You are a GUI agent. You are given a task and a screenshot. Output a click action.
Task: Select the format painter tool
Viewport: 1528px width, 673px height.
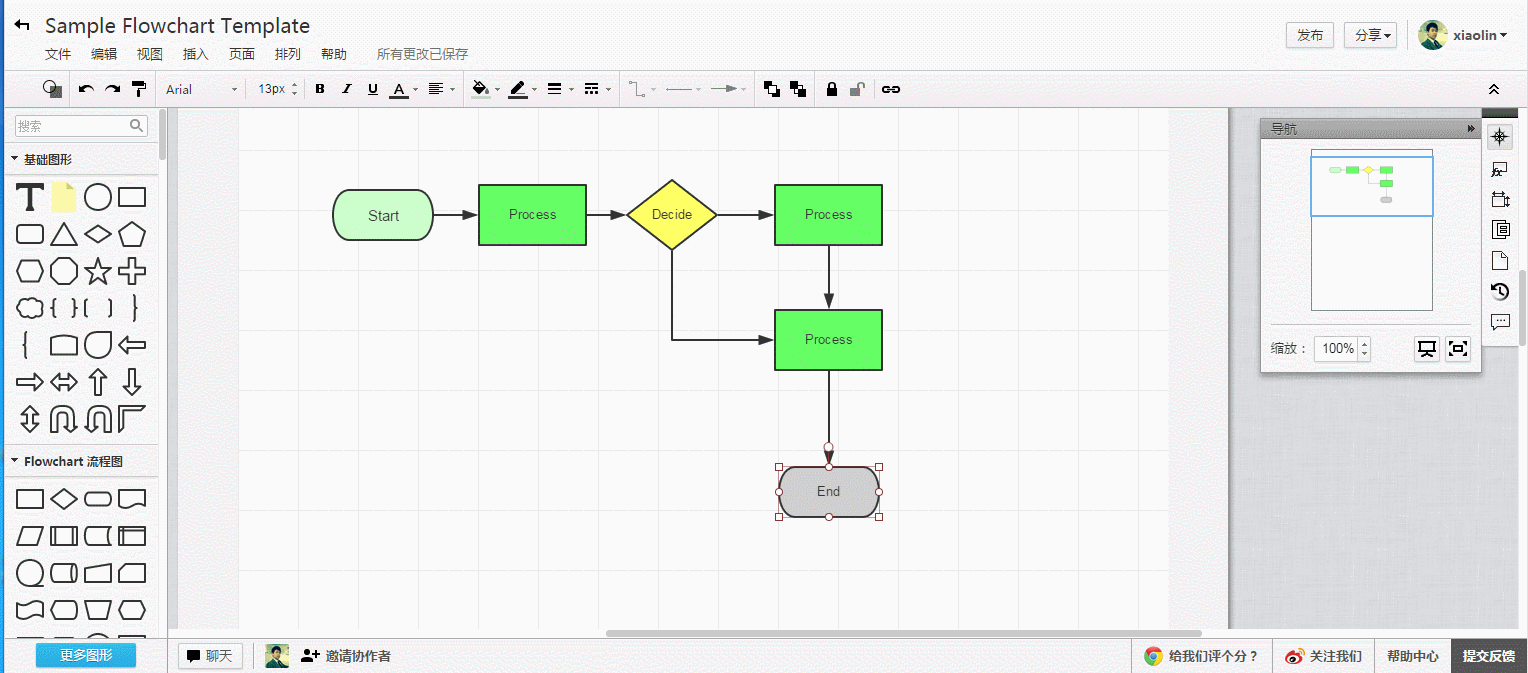pyautogui.click(x=140, y=89)
